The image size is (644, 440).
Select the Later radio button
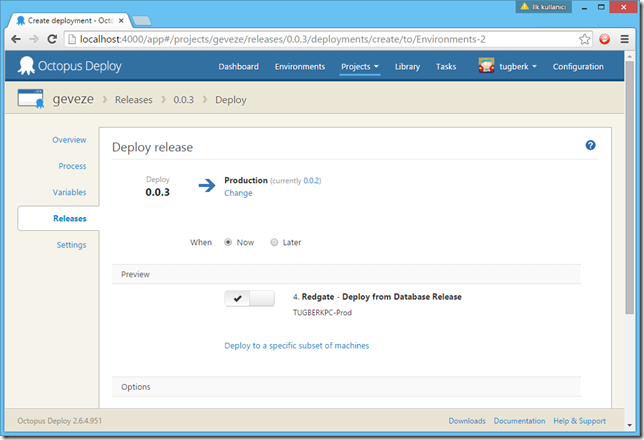(x=274, y=242)
